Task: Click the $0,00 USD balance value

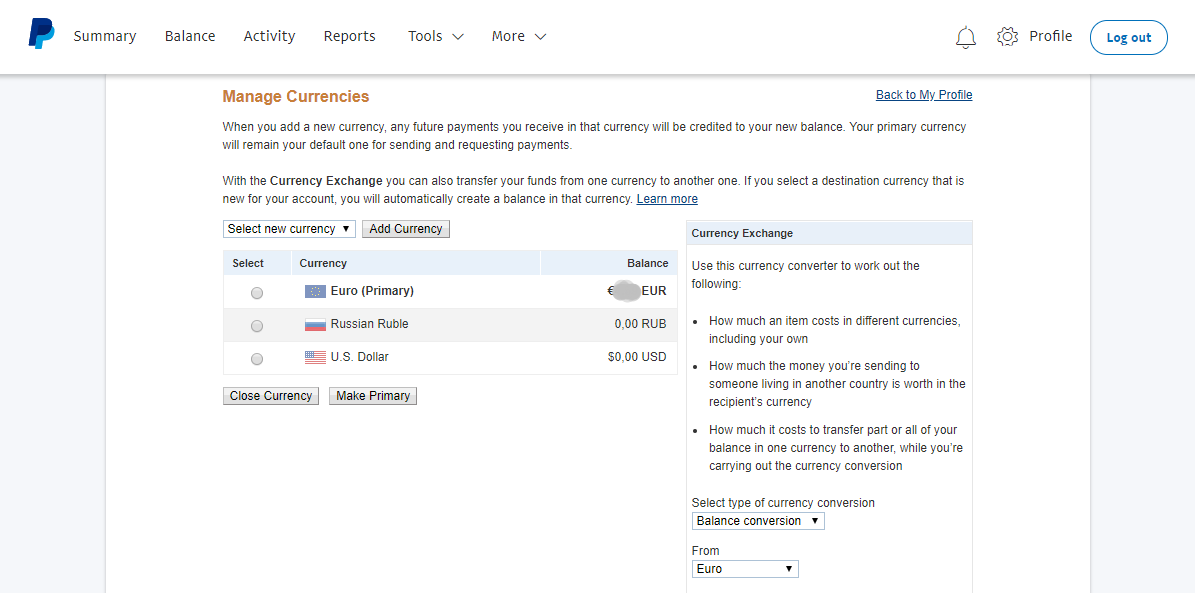Action: pos(637,356)
